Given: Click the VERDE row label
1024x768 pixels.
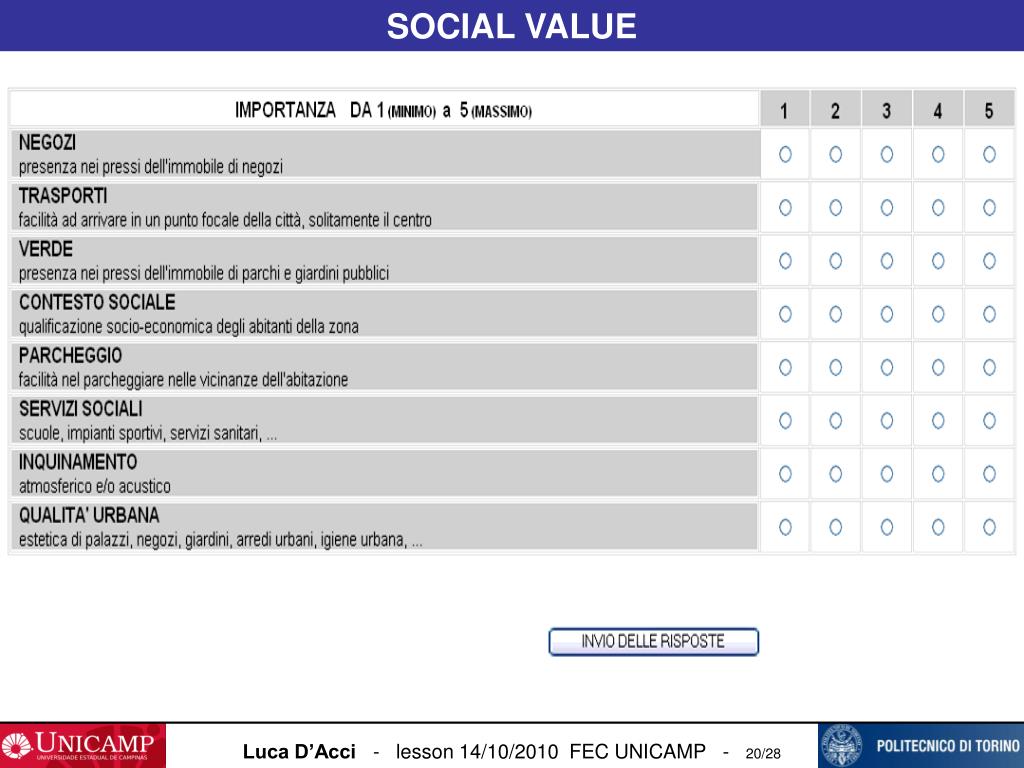Looking at the screenshot, I should point(46,249).
